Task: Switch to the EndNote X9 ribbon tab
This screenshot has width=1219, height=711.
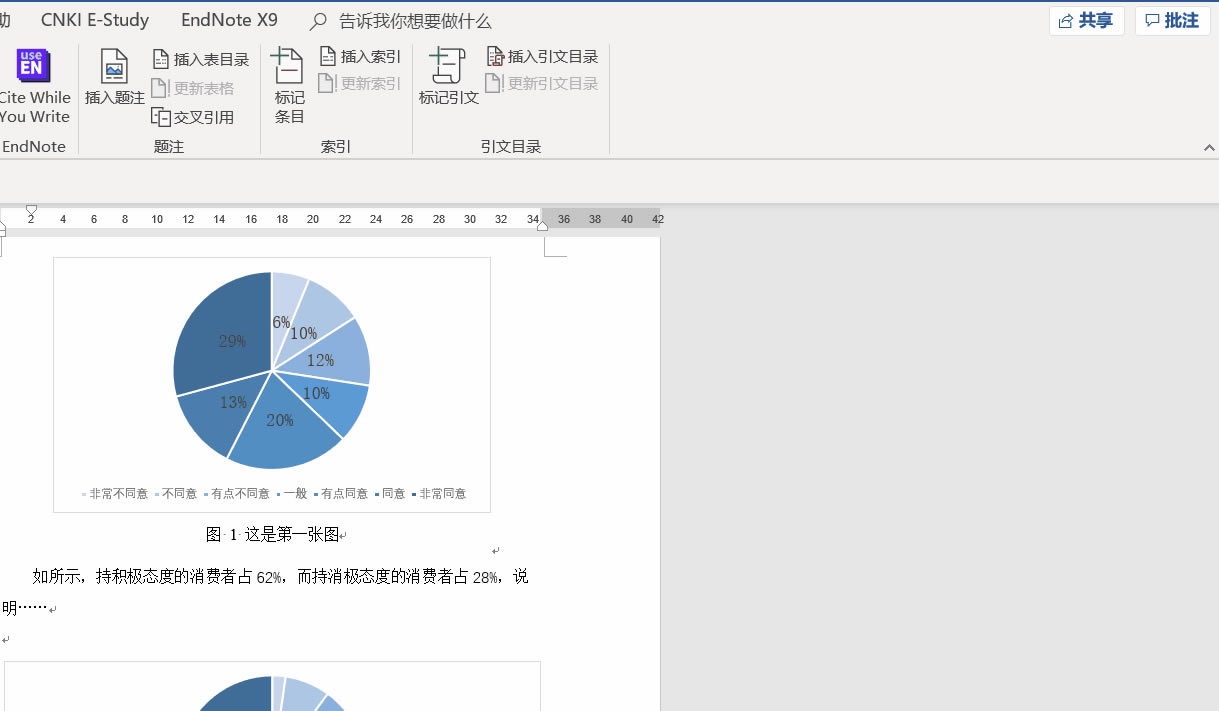Action: (229, 19)
